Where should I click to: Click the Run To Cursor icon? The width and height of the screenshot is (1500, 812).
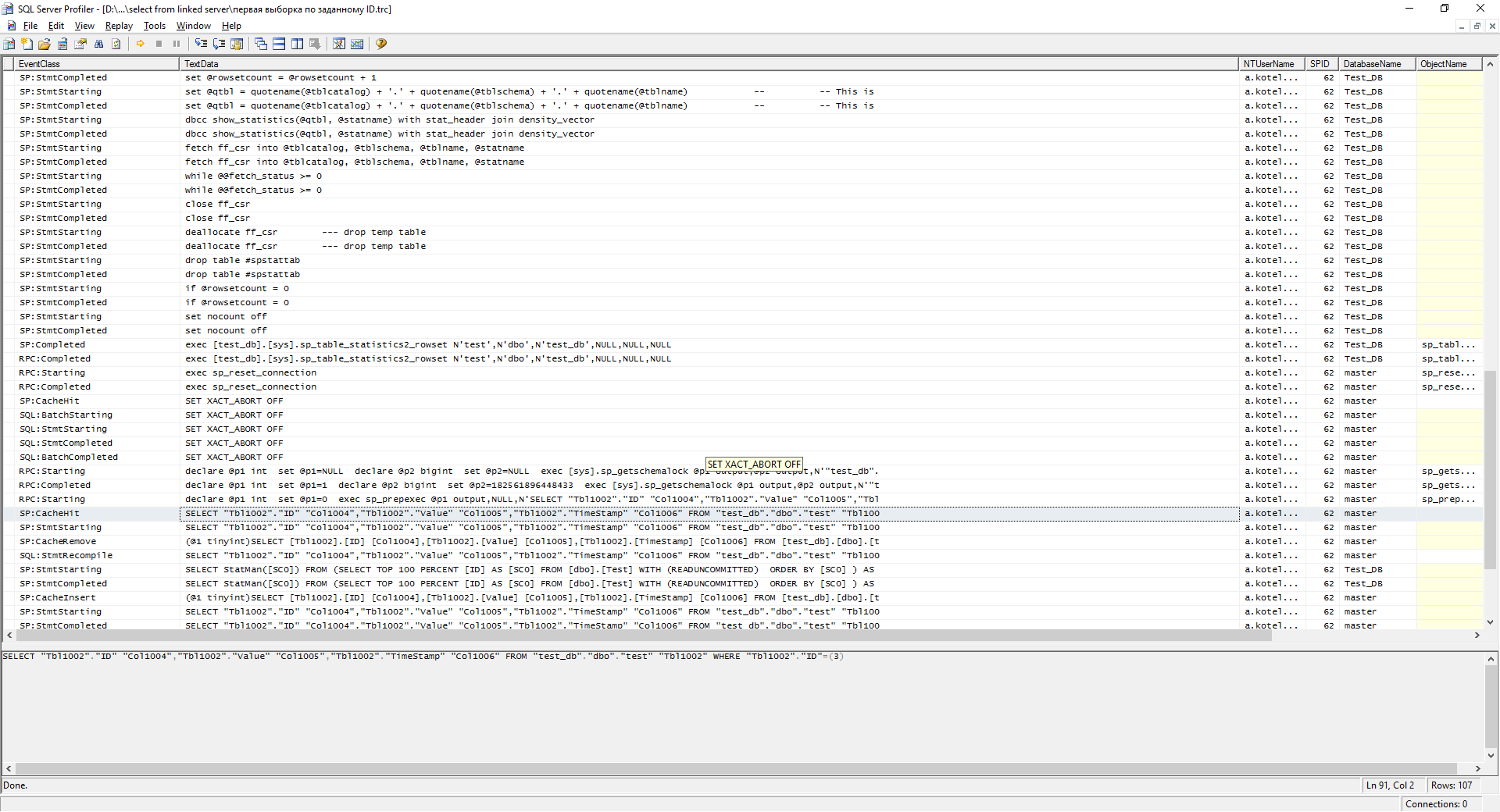(x=219, y=44)
